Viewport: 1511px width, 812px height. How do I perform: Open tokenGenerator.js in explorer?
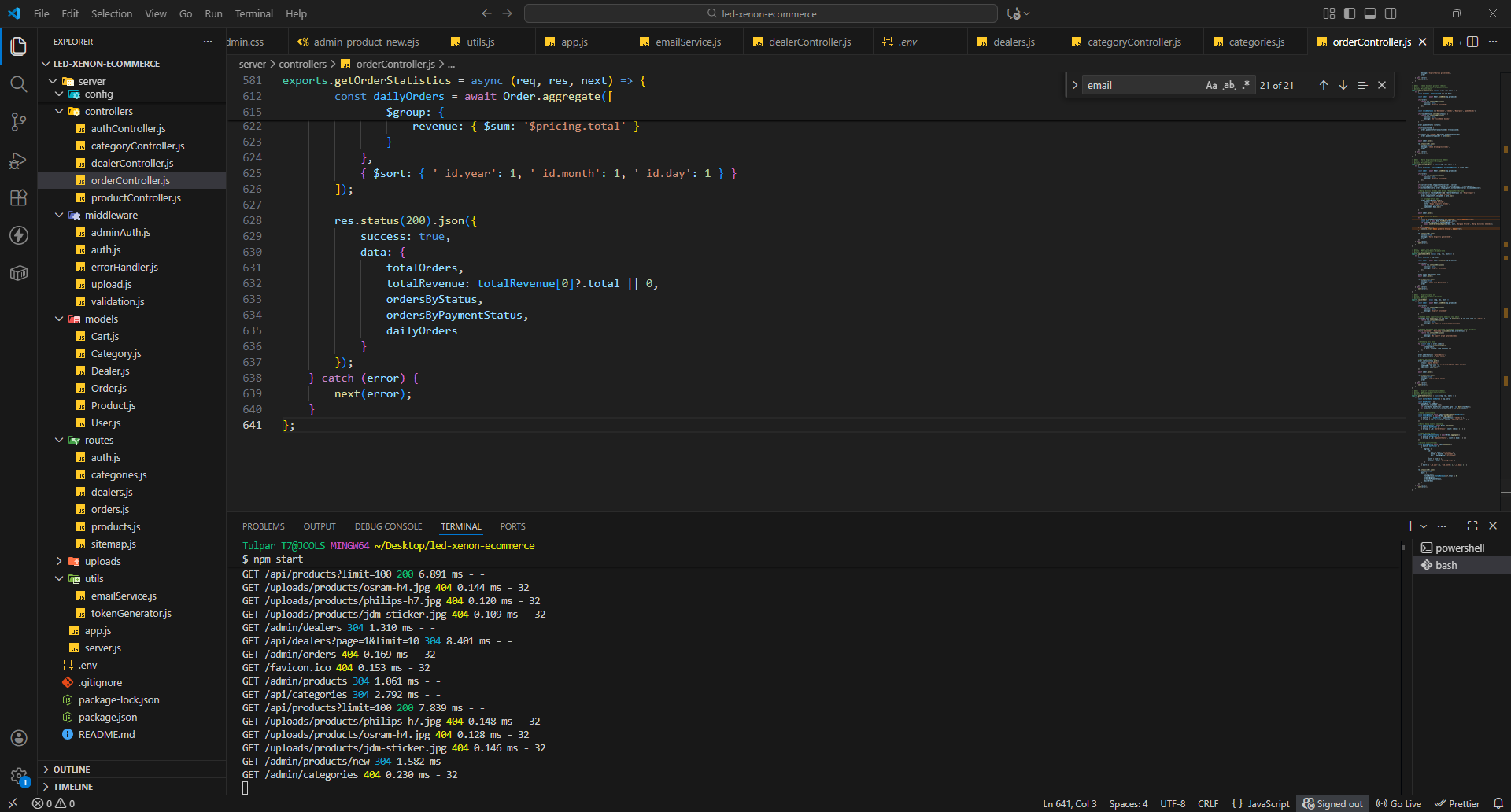pos(131,613)
